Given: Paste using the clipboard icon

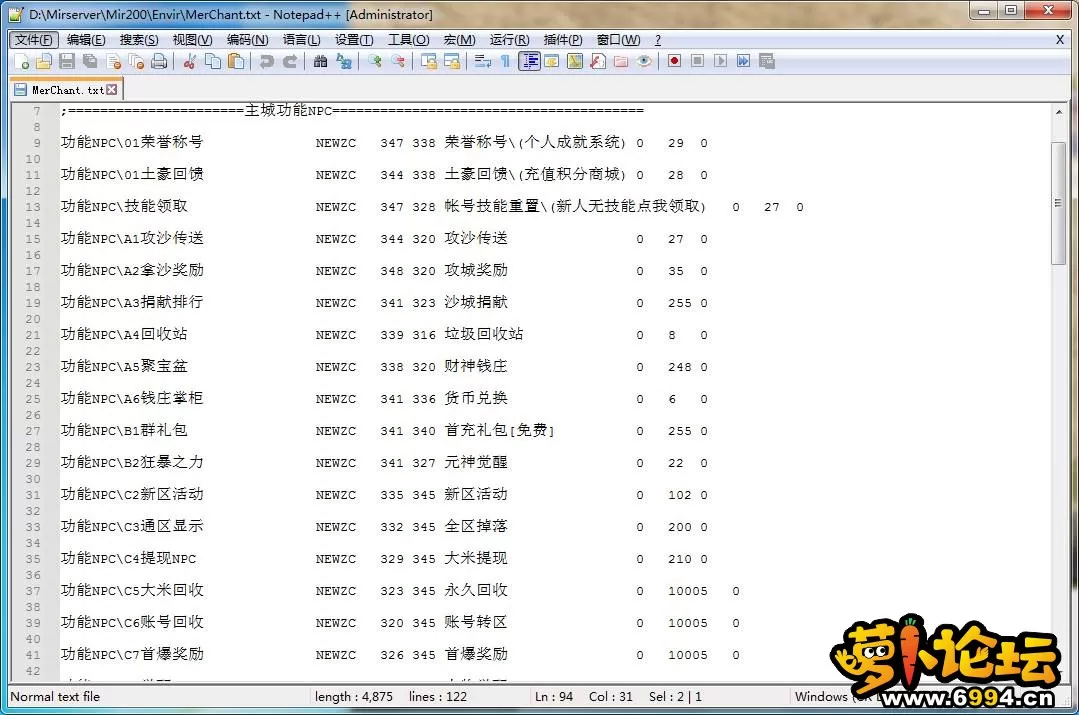Looking at the screenshot, I should pos(236,62).
